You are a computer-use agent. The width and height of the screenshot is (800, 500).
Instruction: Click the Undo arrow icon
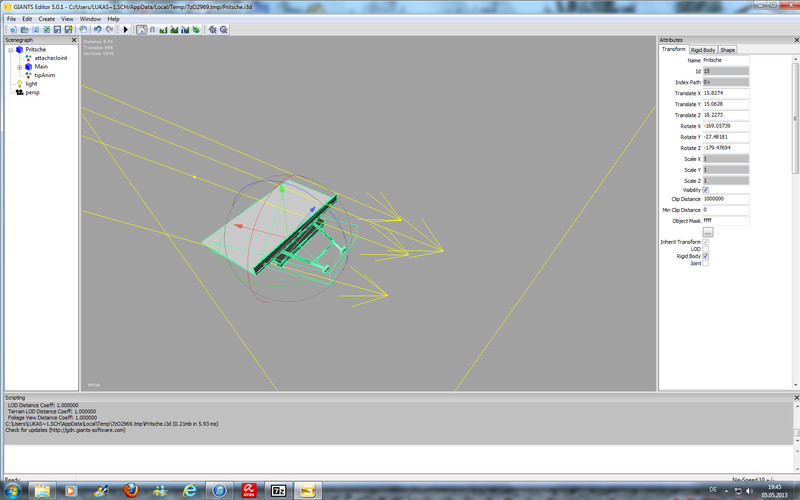tap(97, 30)
